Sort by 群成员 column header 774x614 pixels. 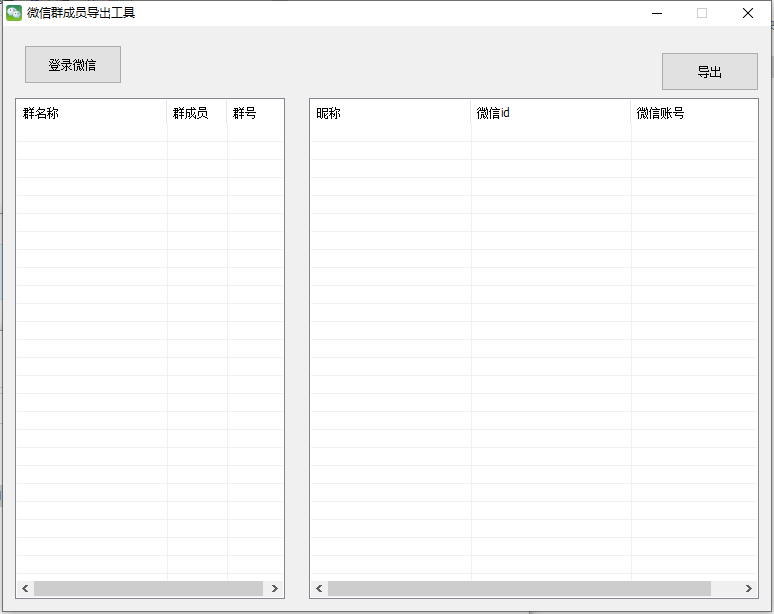pos(197,113)
